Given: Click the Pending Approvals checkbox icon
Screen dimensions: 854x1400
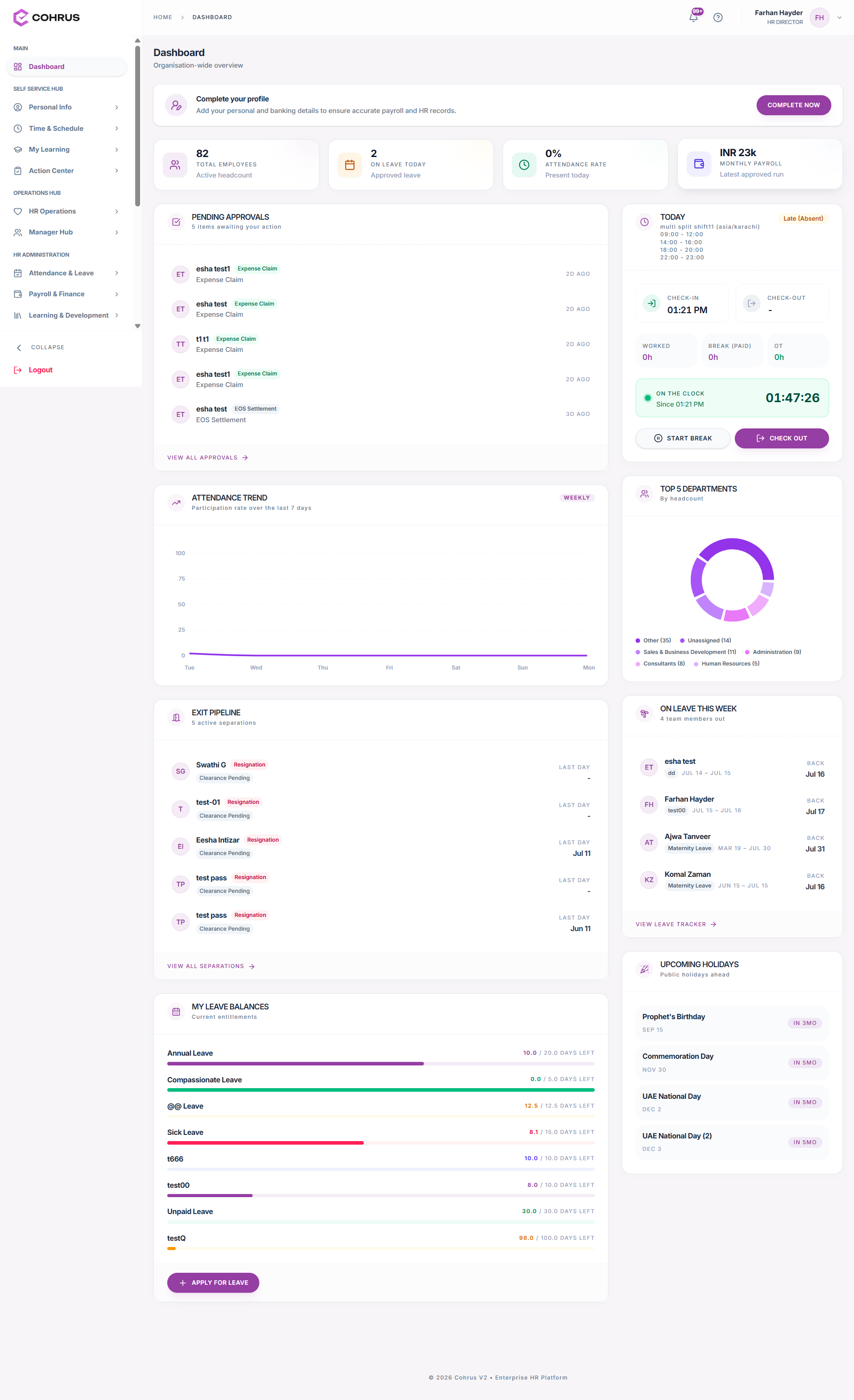Looking at the screenshot, I should (x=176, y=222).
